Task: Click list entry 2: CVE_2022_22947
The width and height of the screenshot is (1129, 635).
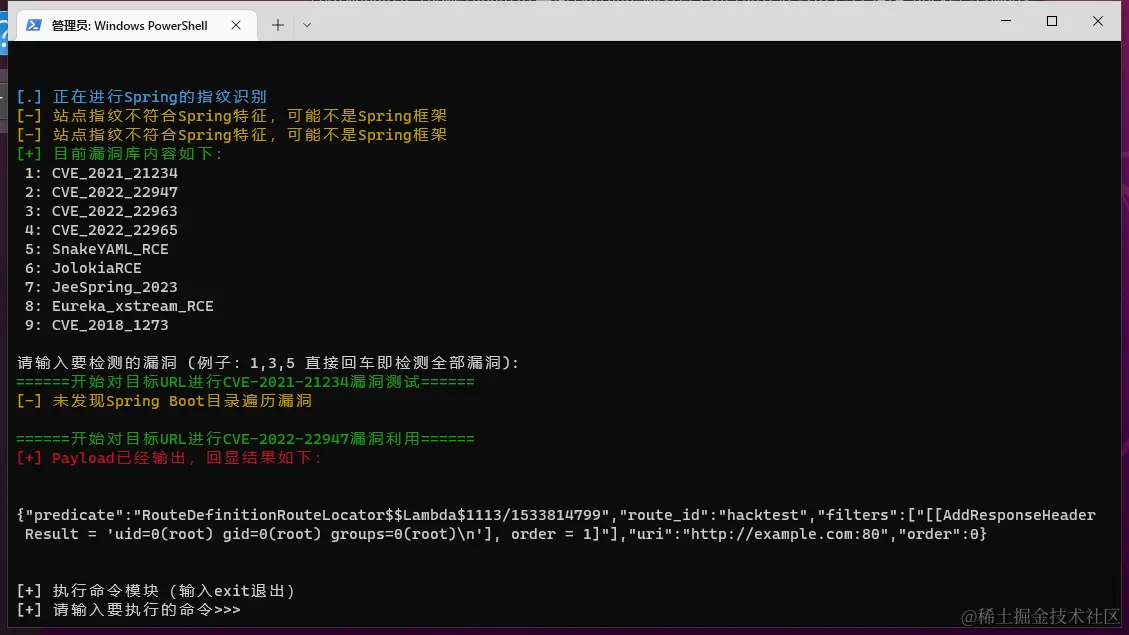Action: pos(101,192)
